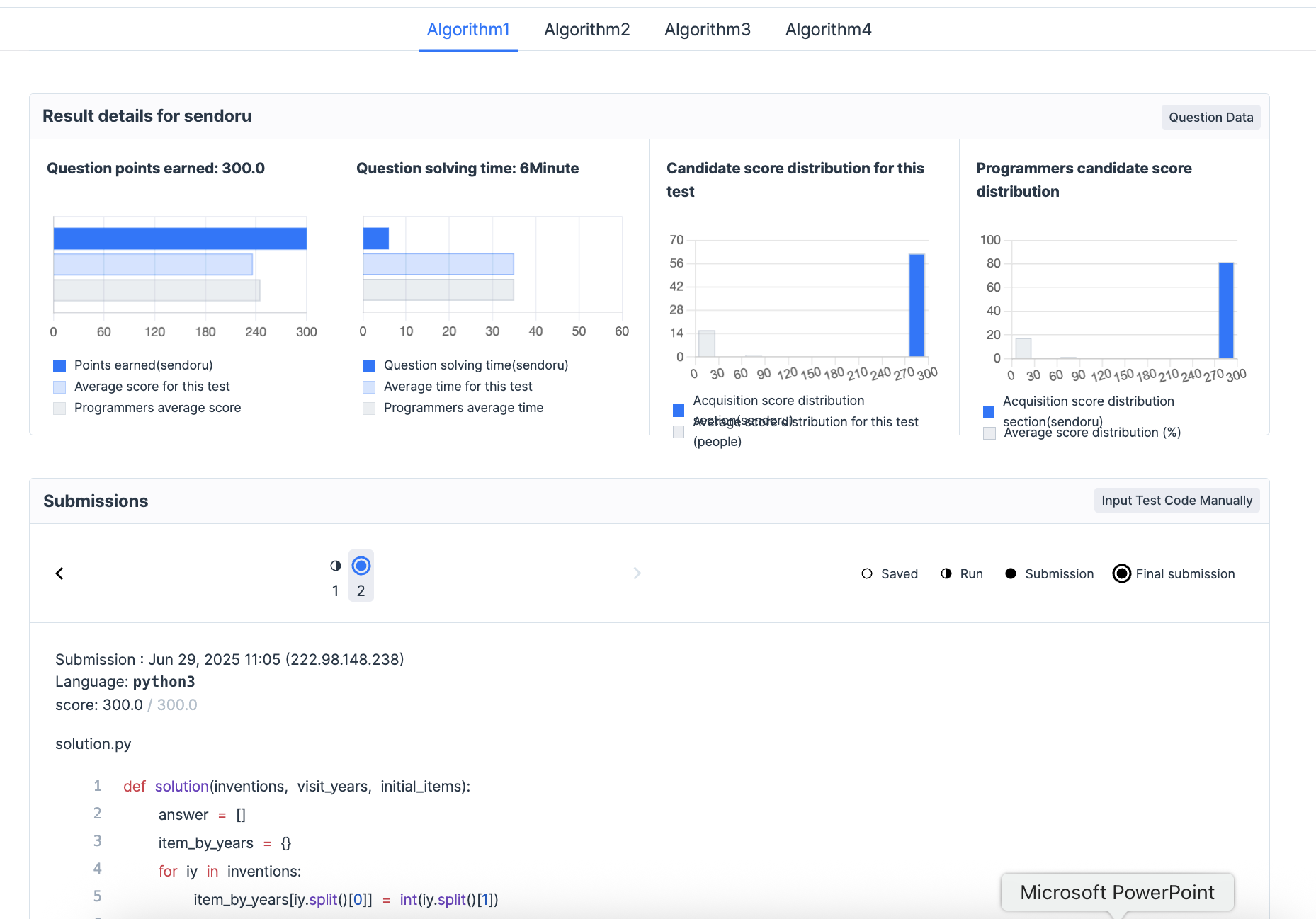This screenshot has height=919, width=1316.
Task: Switch to the Algorithm2 tab
Action: 586,30
